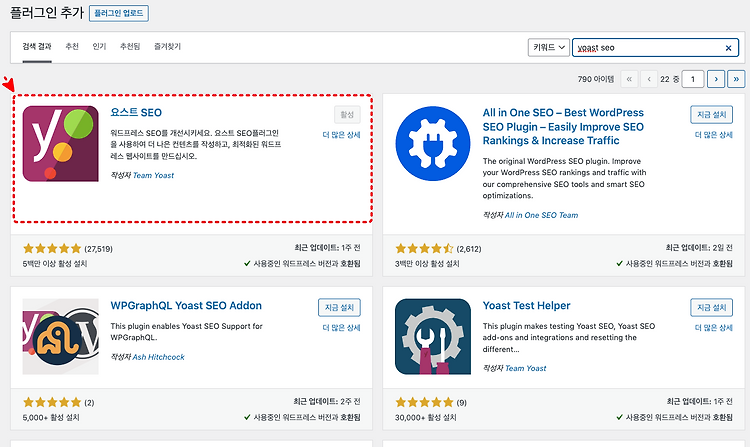View more details for WPGraphQL Yoast SEO Addon

(341, 327)
